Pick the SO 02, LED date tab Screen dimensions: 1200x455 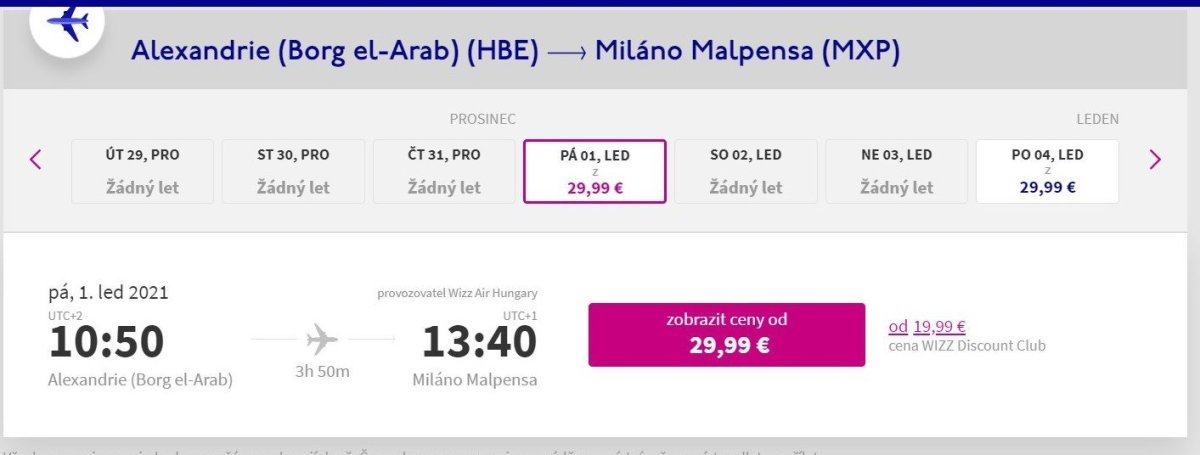(x=746, y=171)
